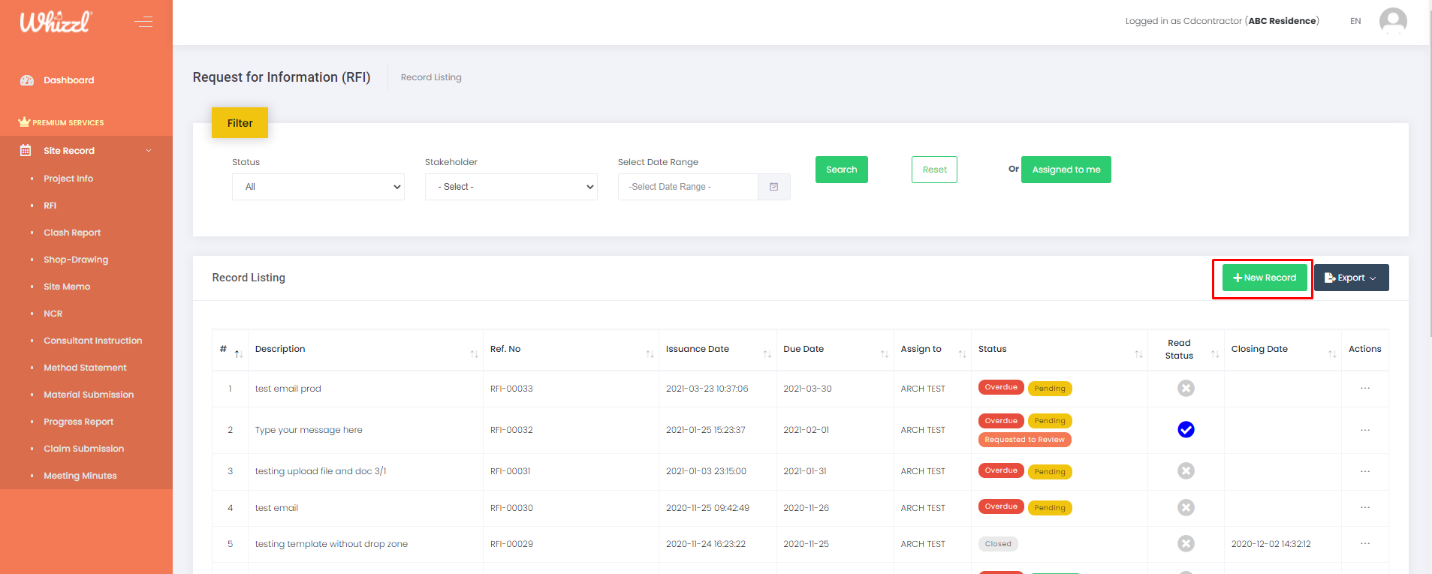
Task: Click the Select Date Range input field
Action: [687, 187]
